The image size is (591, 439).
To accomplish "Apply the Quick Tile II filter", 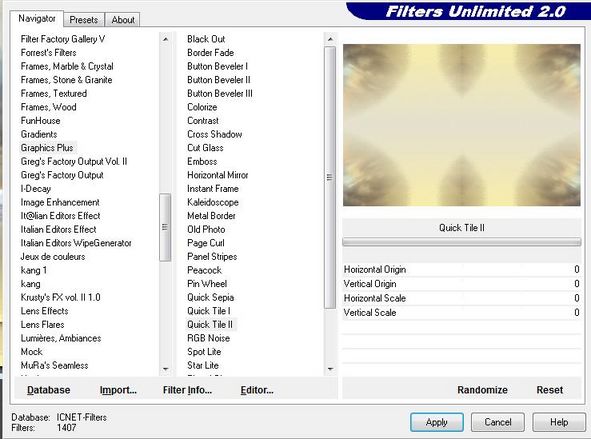I will point(436,422).
